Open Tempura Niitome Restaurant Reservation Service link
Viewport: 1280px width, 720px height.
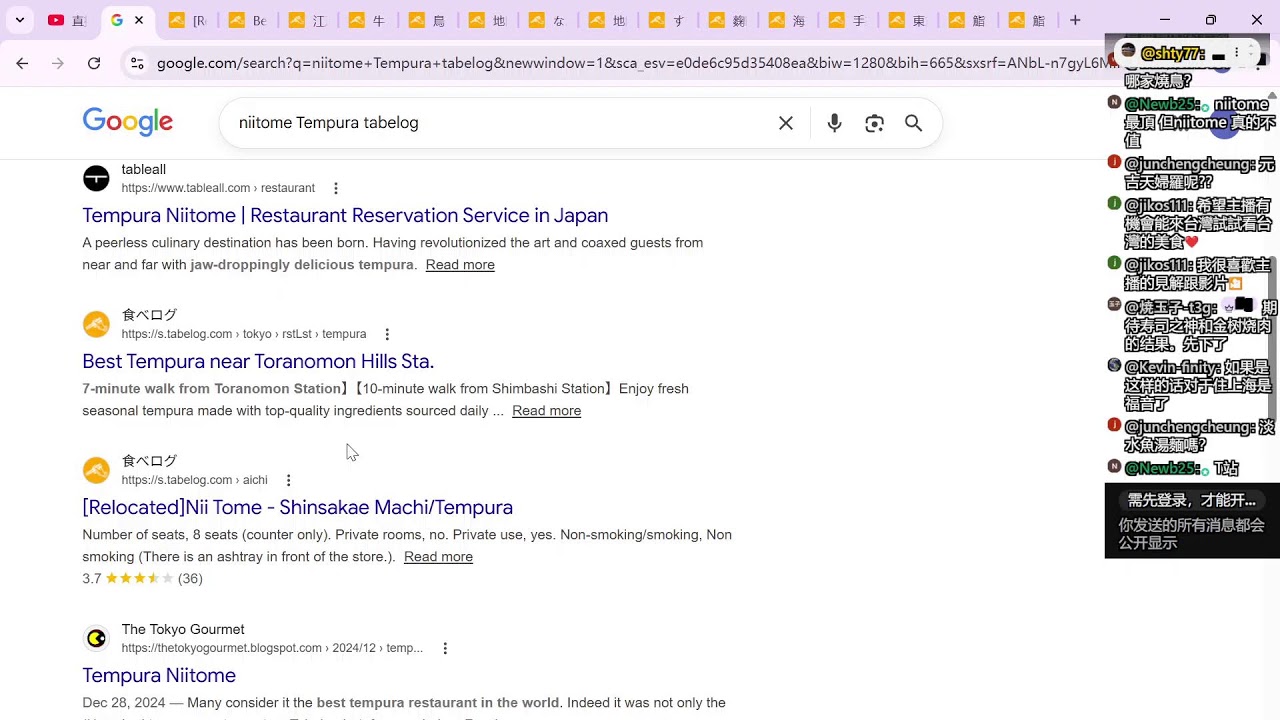coord(345,215)
